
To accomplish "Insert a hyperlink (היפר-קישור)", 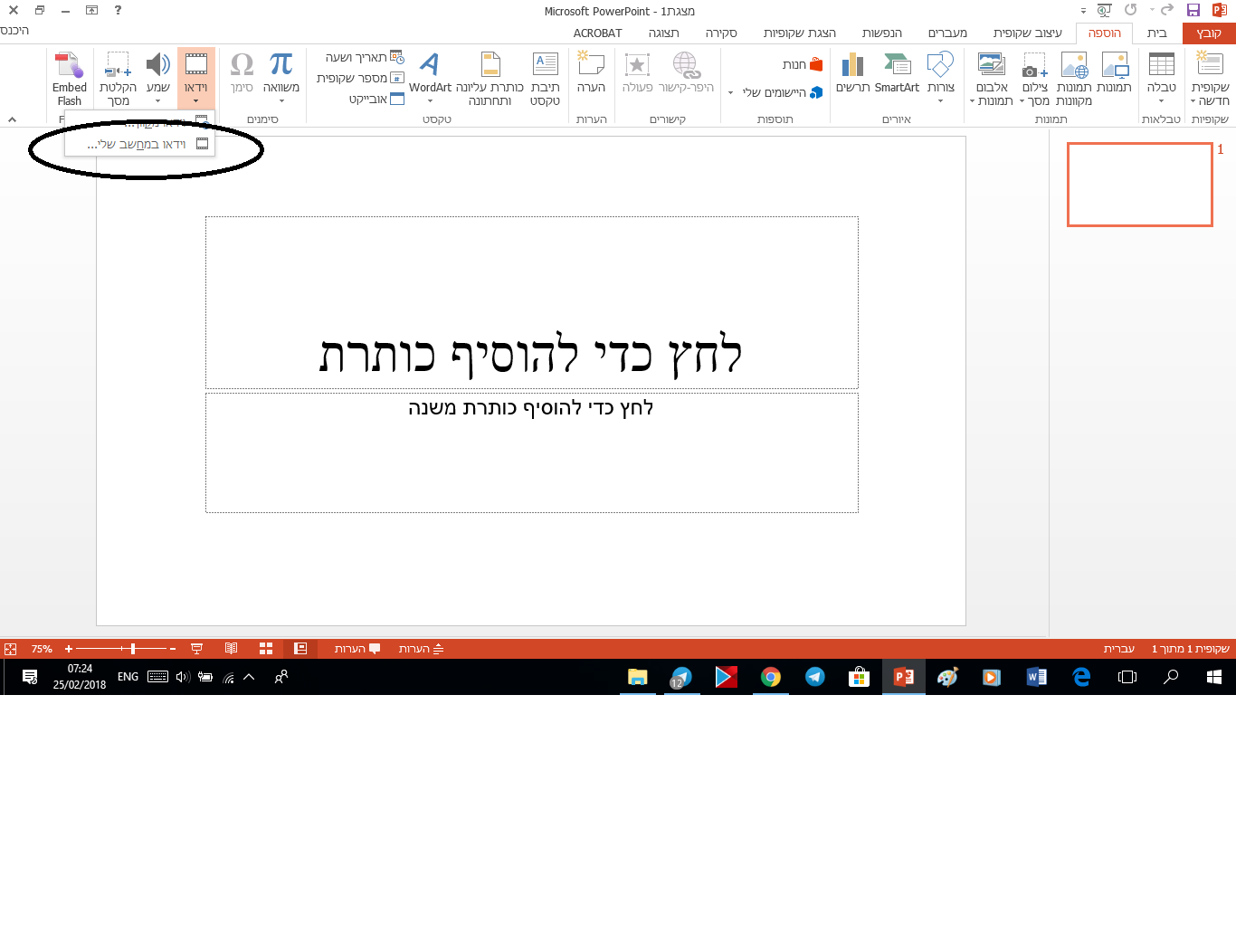I will [688, 72].
